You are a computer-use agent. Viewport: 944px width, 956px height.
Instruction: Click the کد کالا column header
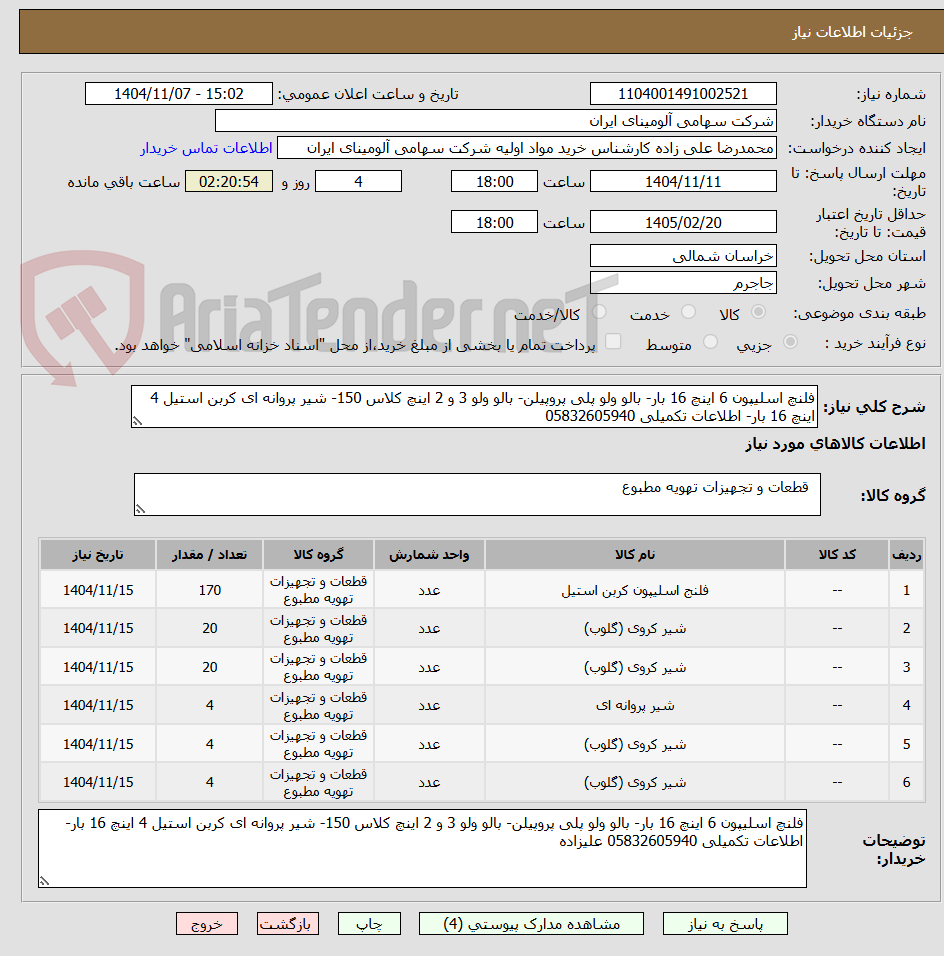point(837,554)
